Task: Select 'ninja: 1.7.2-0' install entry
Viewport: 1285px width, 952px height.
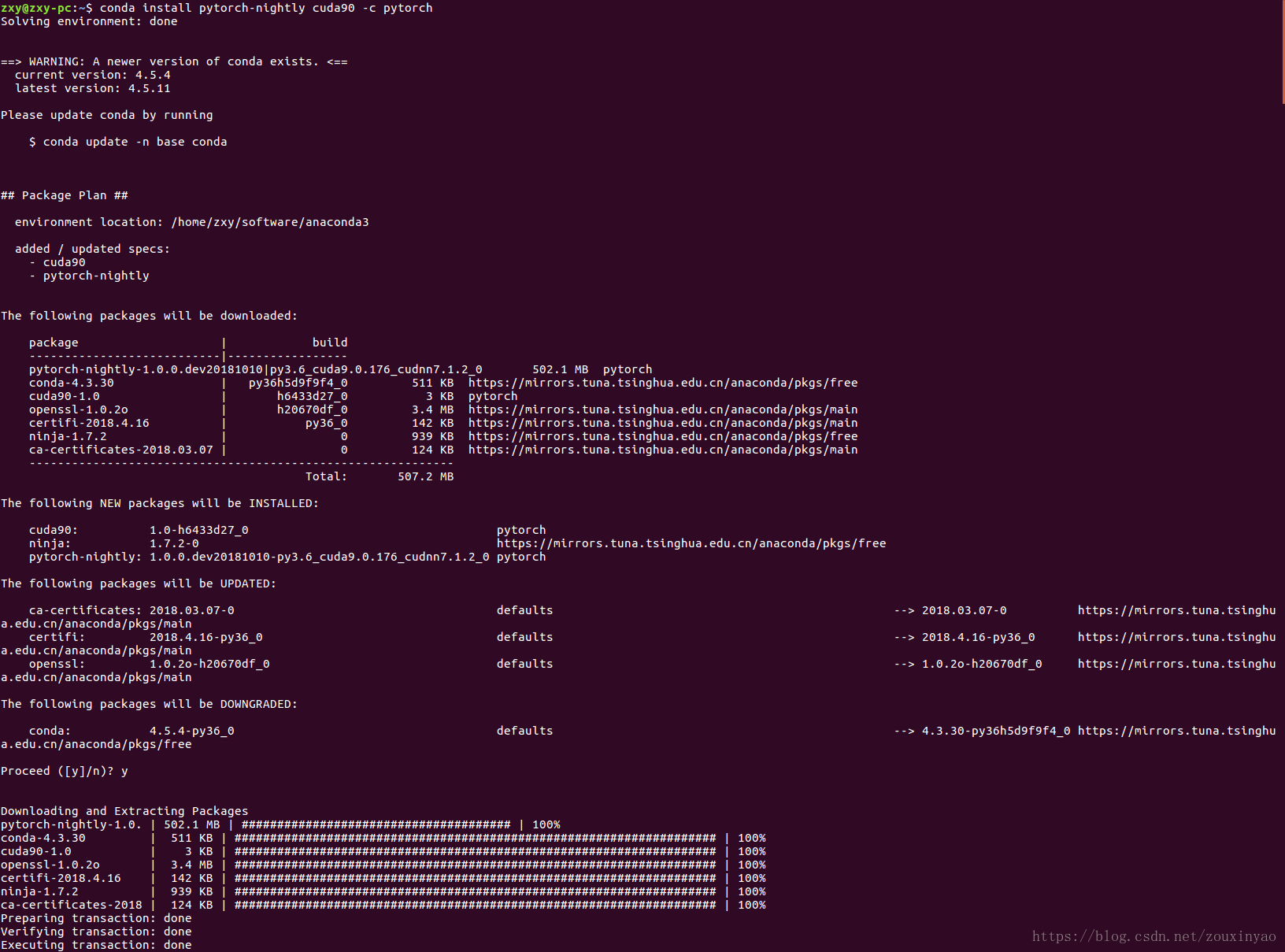Action: click(x=114, y=543)
